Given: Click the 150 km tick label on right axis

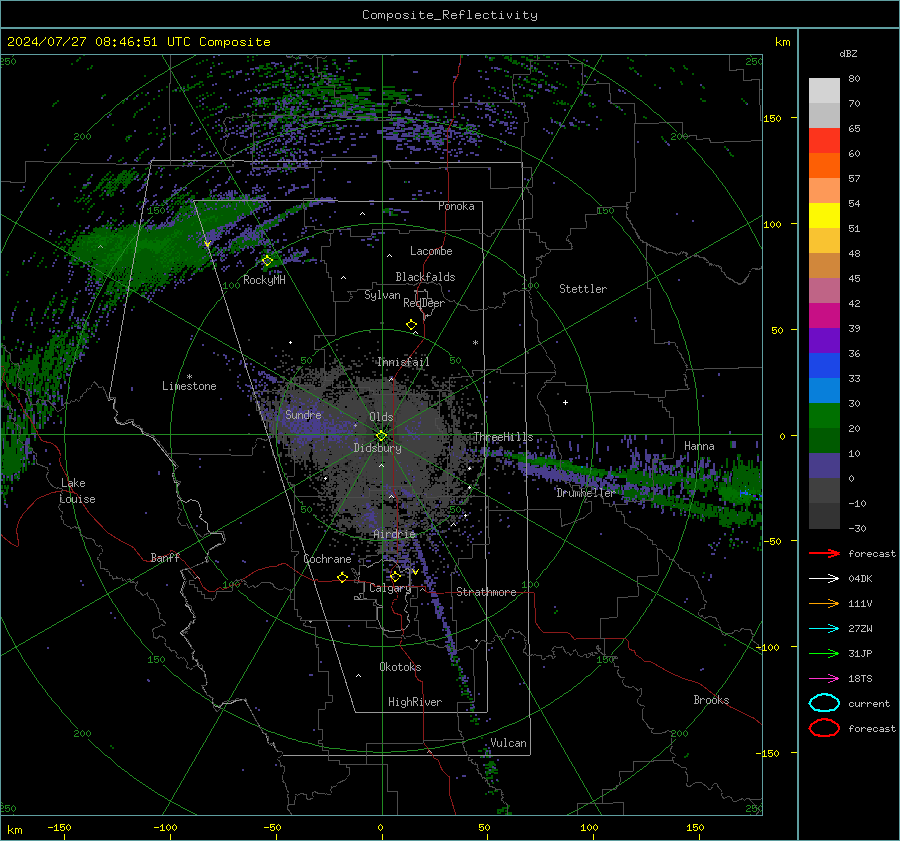Looking at the screenshot, I should (x=772, y=118).
